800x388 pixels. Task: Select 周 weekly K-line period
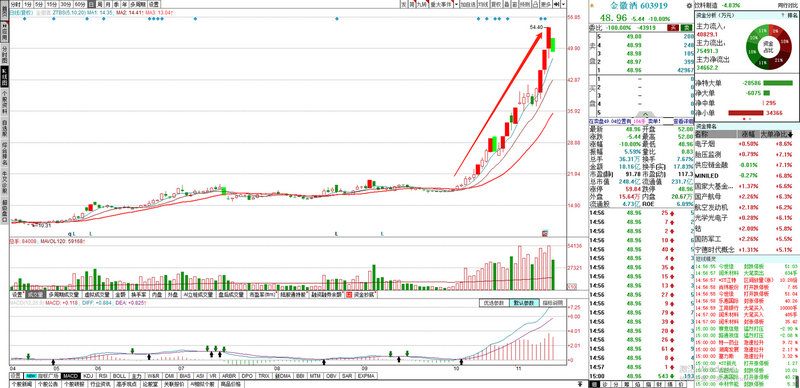click(100, 4)
